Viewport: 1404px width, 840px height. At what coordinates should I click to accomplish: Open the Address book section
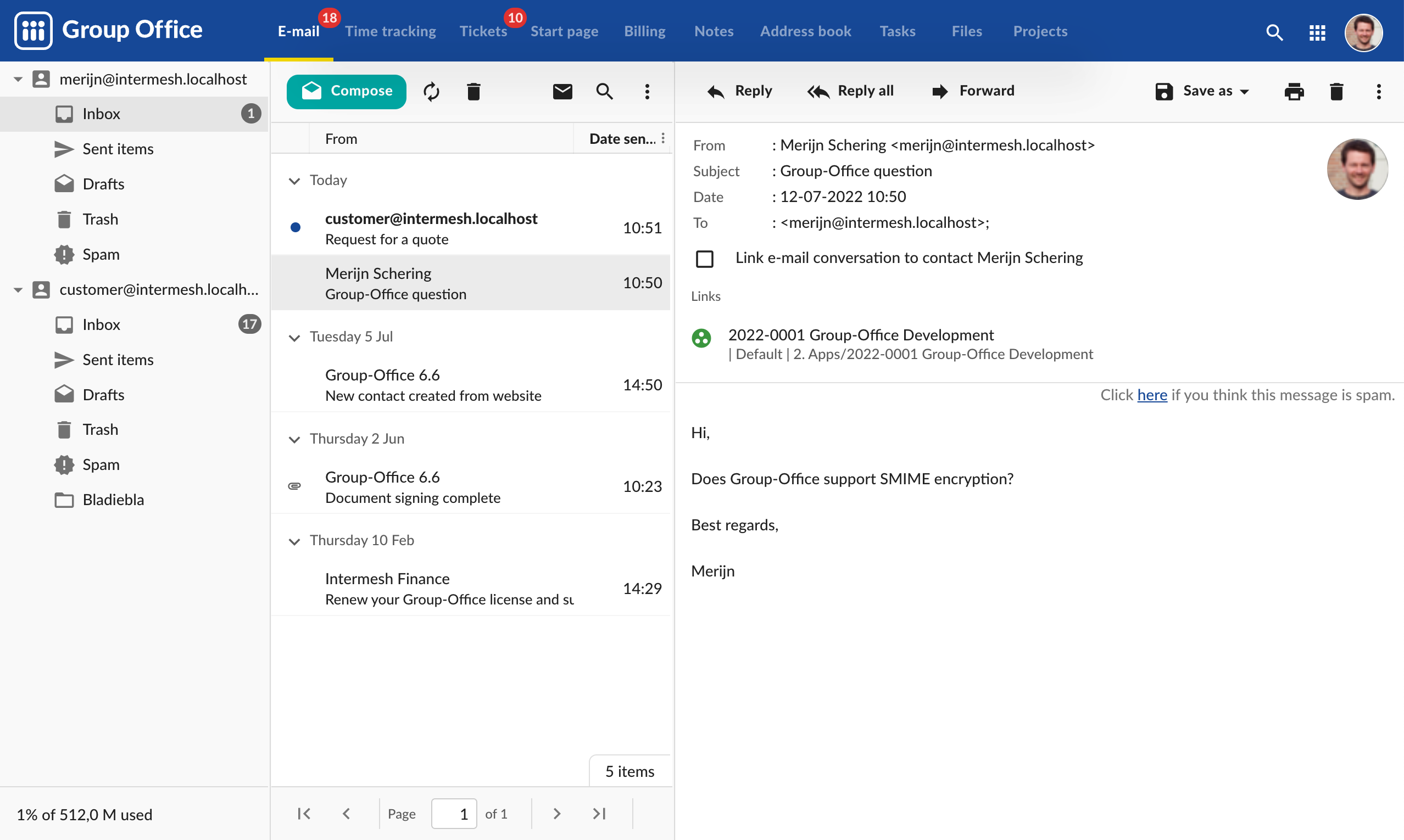click(x=805, y=31)
